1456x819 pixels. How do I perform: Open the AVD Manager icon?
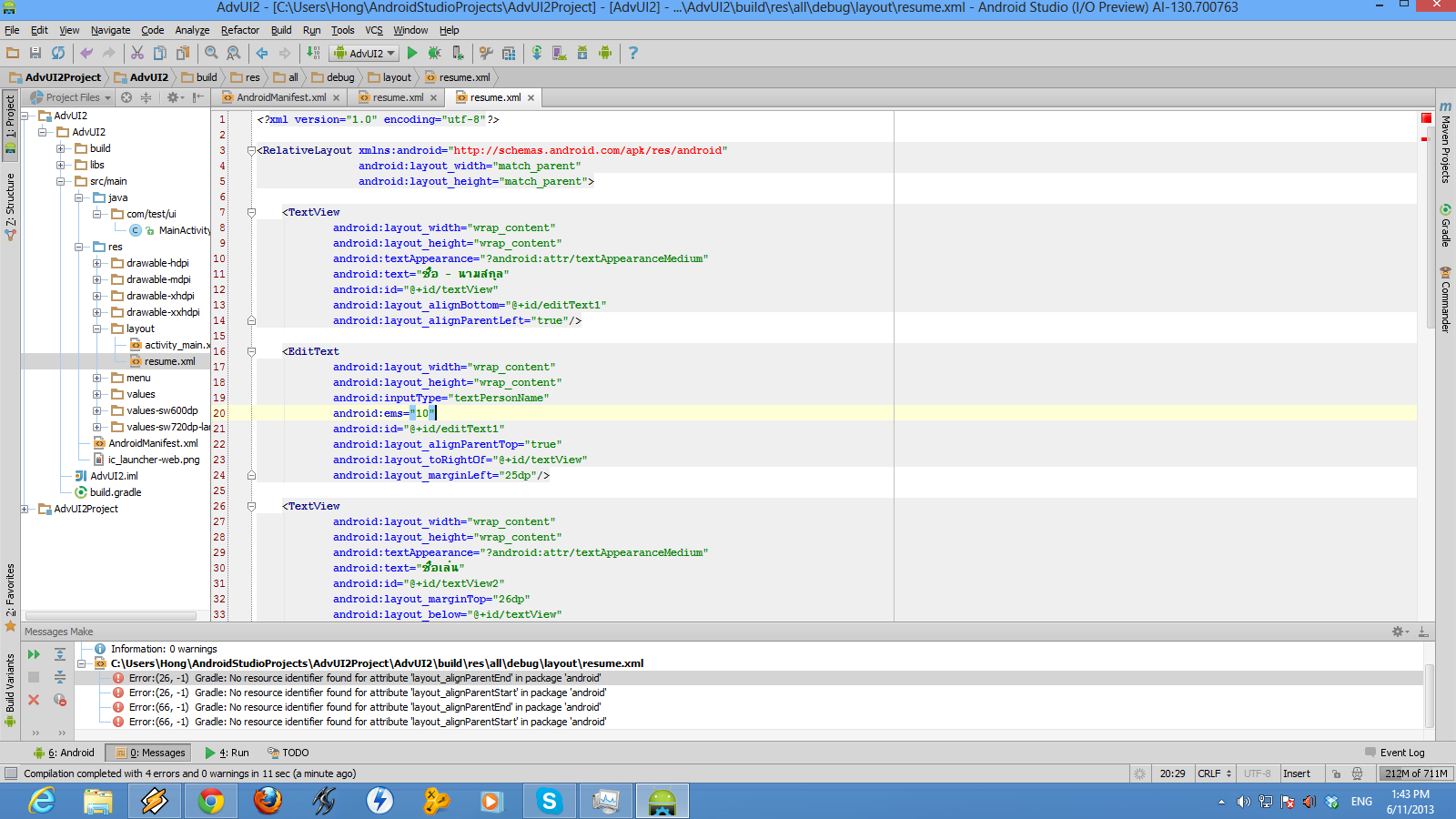(560, 54)
